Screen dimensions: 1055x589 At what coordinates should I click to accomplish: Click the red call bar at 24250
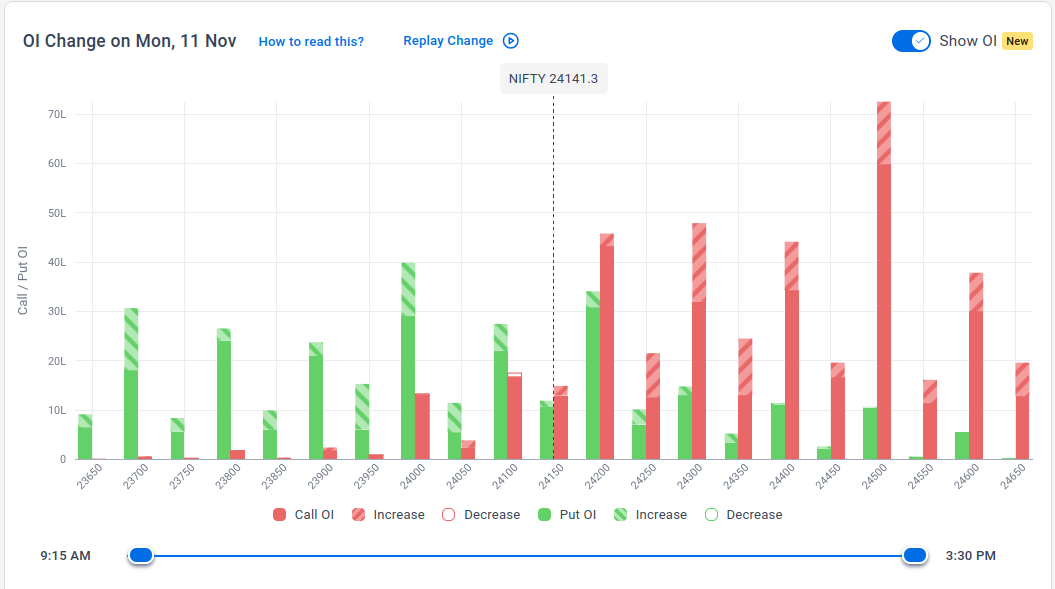tap(653, 407)
